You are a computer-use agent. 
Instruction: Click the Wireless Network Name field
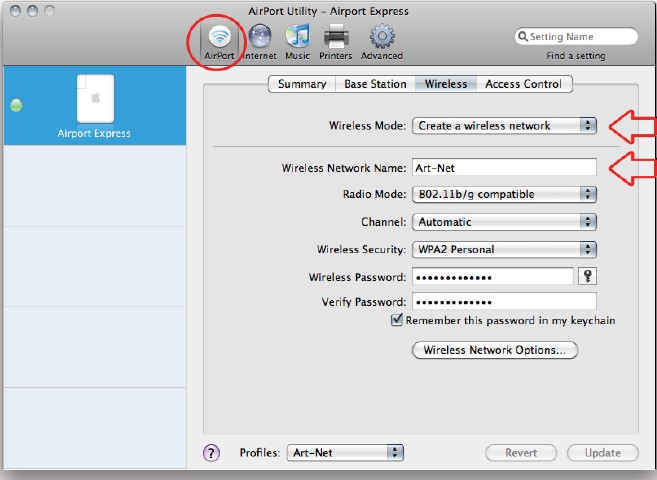coord(504,168)
